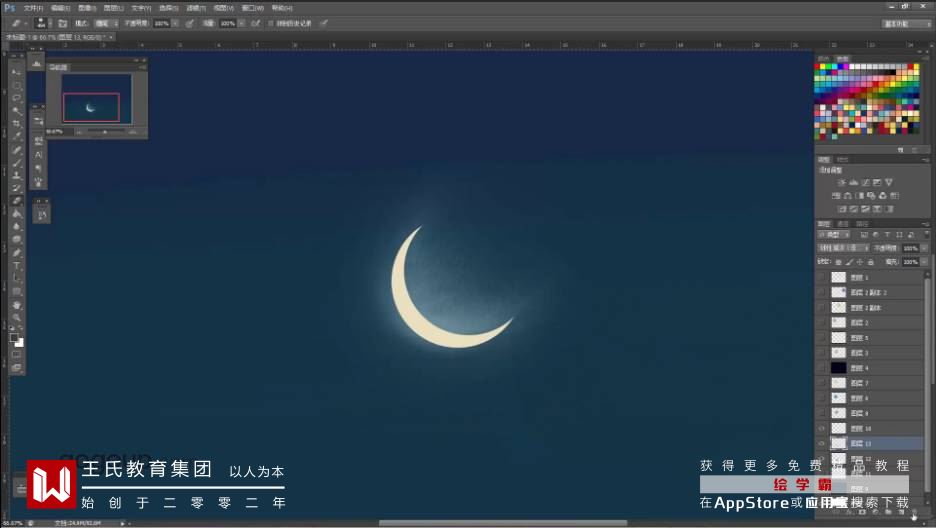The image size is (936, 528).
Task: Switch to the 颜色 color tab
Action: pyautogui.click(x=823, y=58)
